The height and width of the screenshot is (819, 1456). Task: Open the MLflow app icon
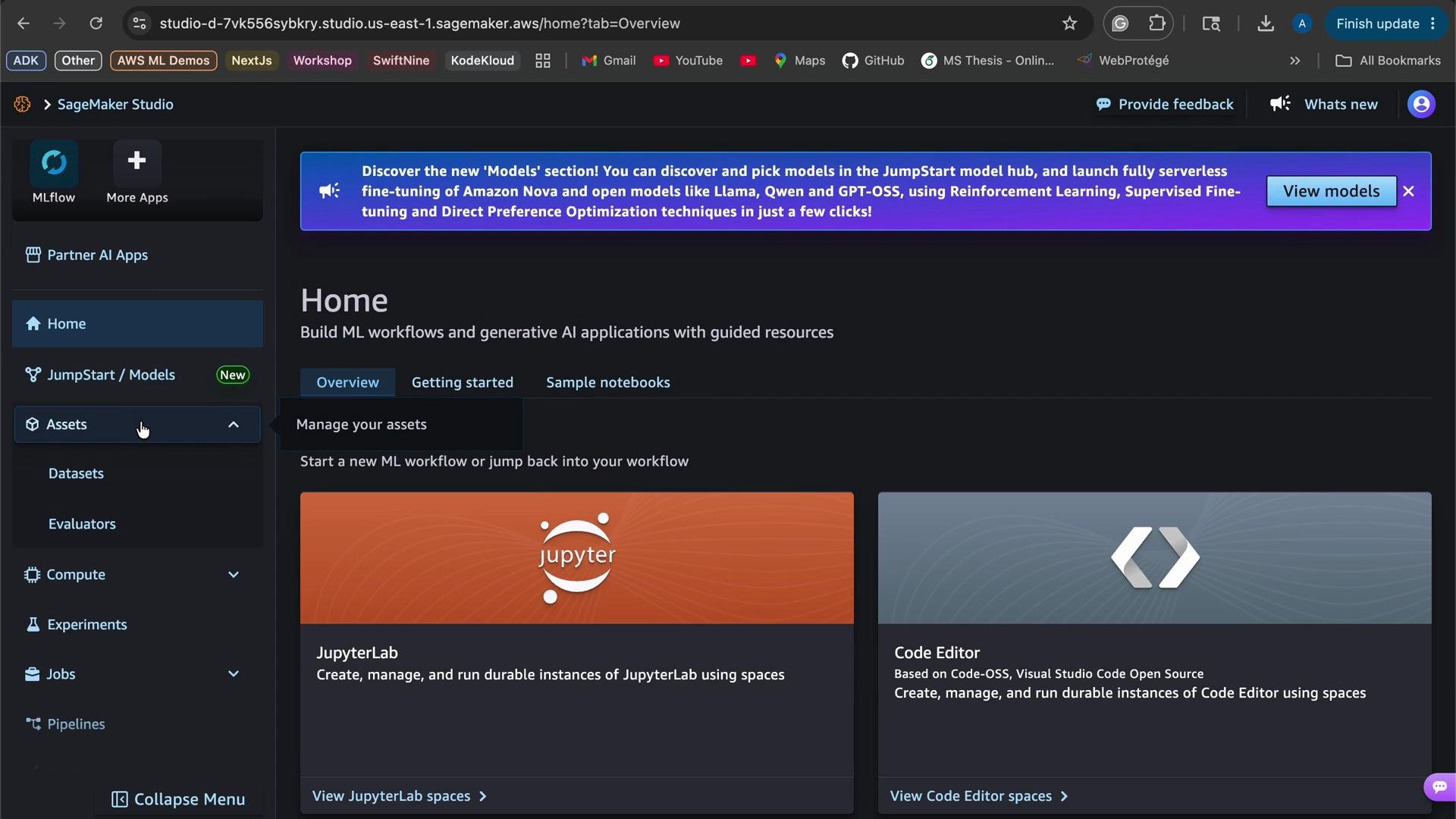pos(54,163)
